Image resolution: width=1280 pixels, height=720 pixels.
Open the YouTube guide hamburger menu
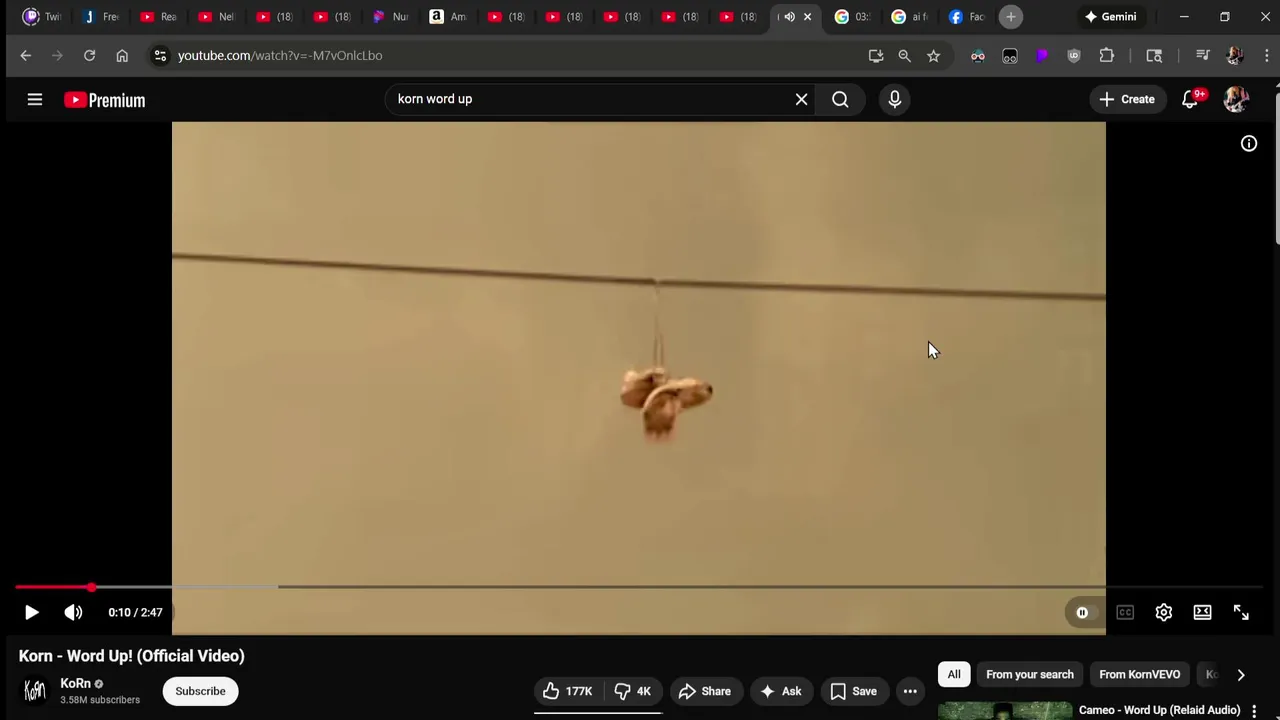click(35, 99)
